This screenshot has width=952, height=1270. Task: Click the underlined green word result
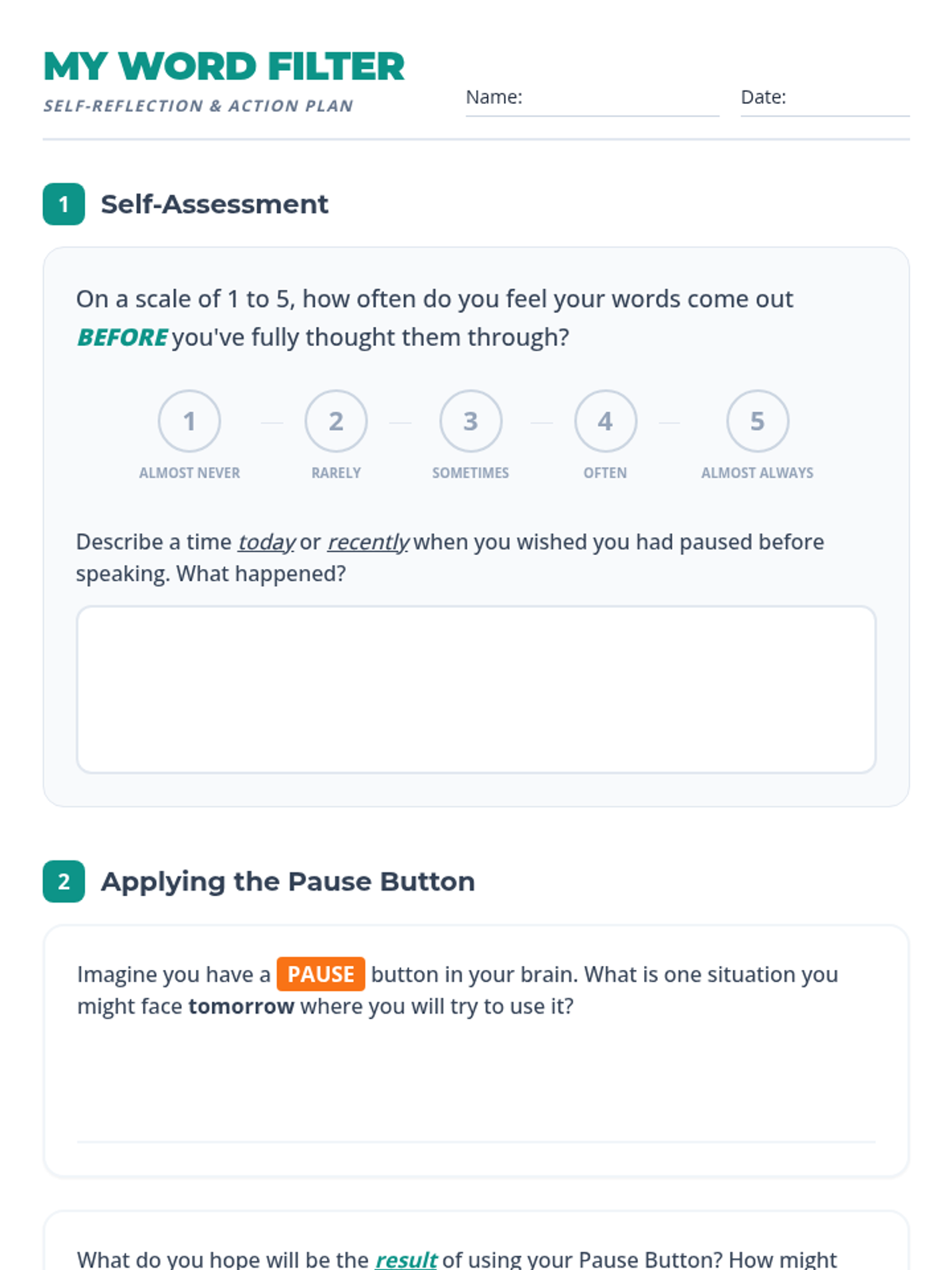pyautogui.click(x=405, y=1259)
